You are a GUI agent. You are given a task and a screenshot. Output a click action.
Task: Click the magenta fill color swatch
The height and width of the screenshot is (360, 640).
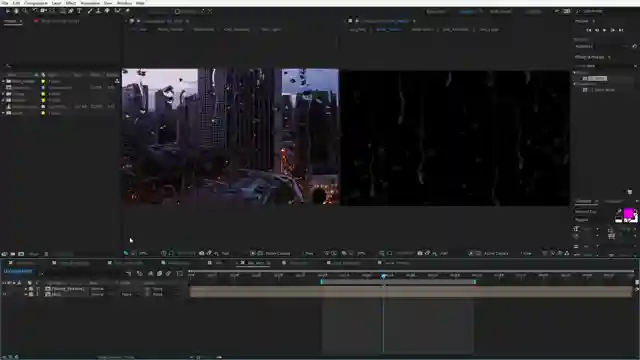point(629,213)
